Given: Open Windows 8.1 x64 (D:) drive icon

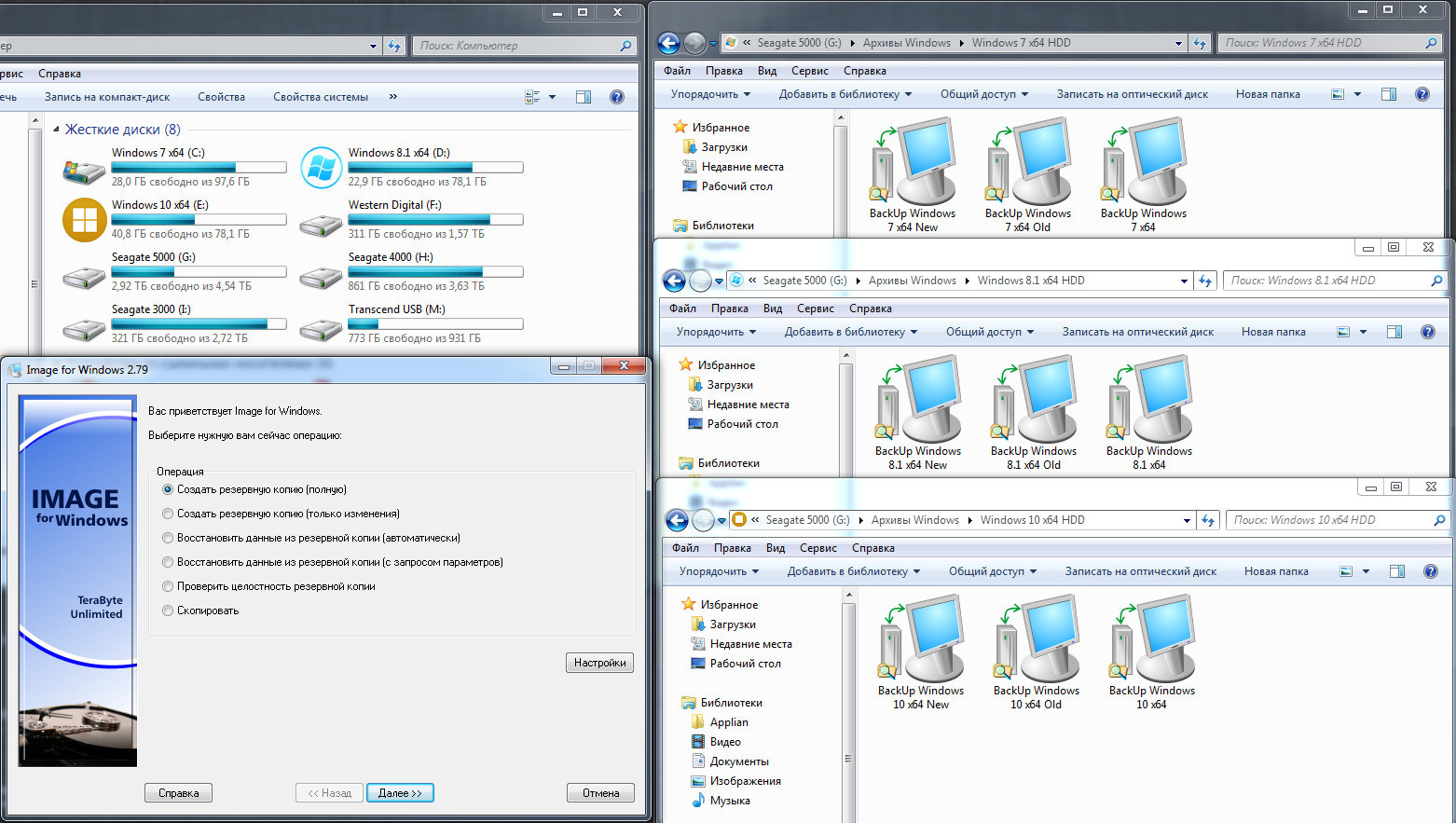Looking at the screenshot, I should 321,168.
